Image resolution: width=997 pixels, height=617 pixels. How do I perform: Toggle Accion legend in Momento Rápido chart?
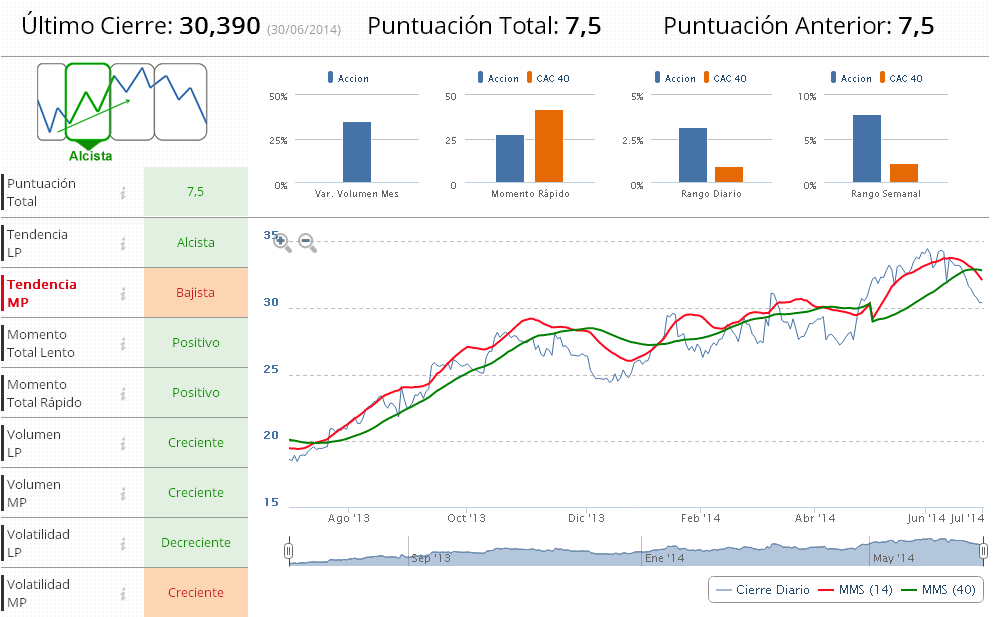(498, 78)
